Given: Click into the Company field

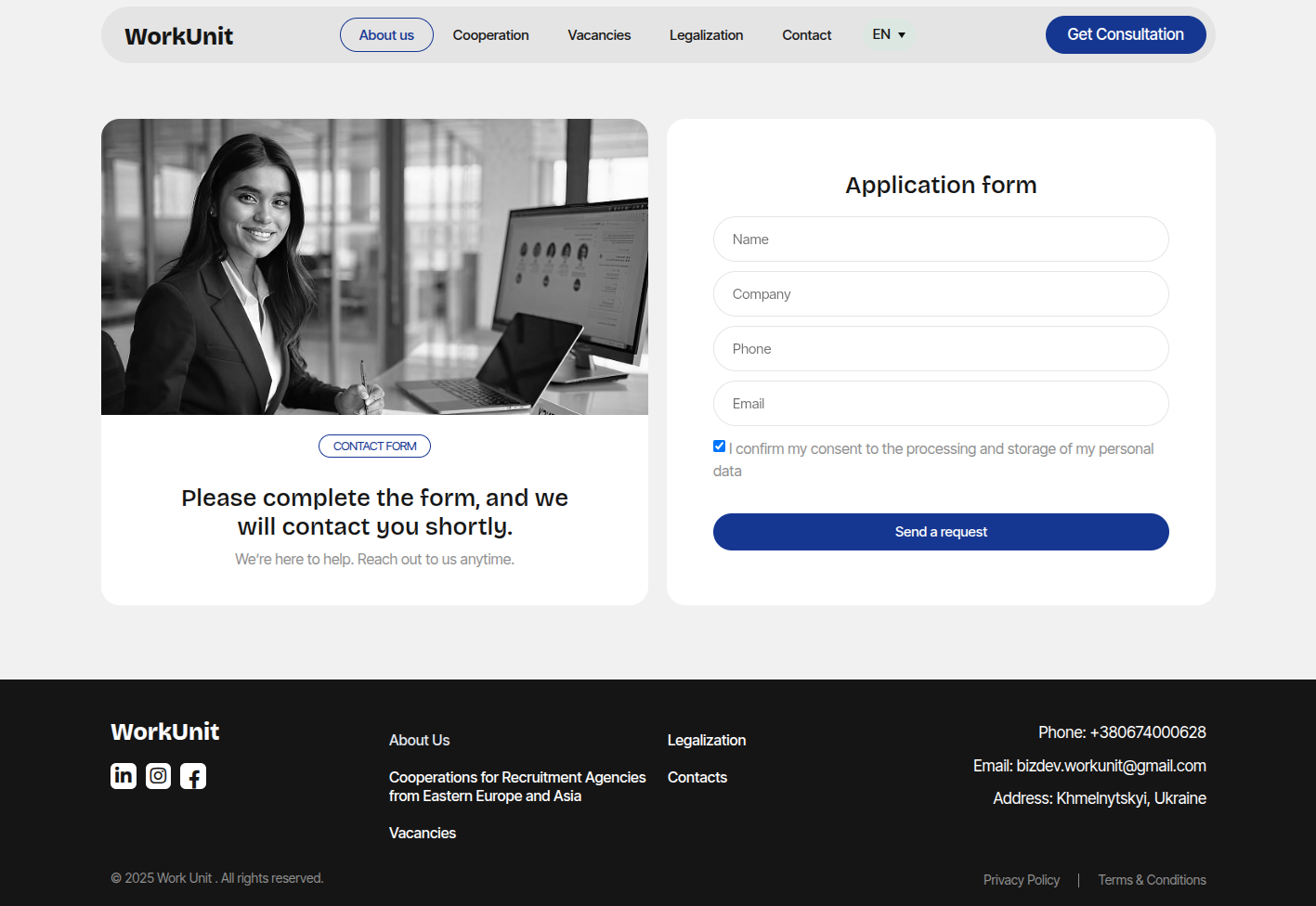Looking at the screenshot, I should pyautogui.click(x=940, y=294).
